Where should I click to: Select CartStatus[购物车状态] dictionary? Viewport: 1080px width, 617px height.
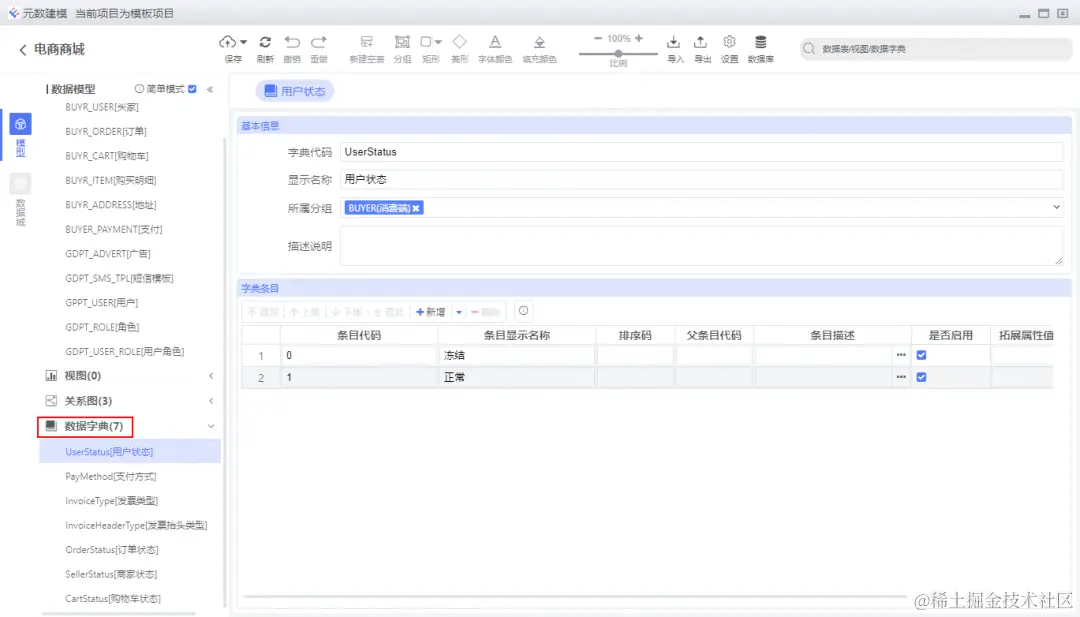pos(113,598)
